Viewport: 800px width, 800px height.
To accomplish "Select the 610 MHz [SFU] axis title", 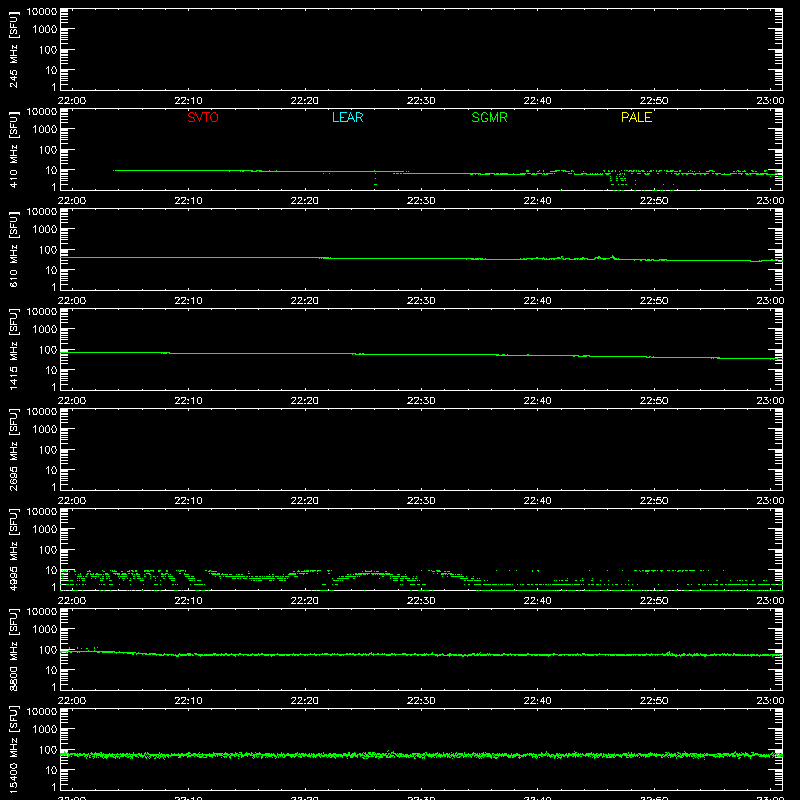I will pyautogui.click(x=13, y=249).
